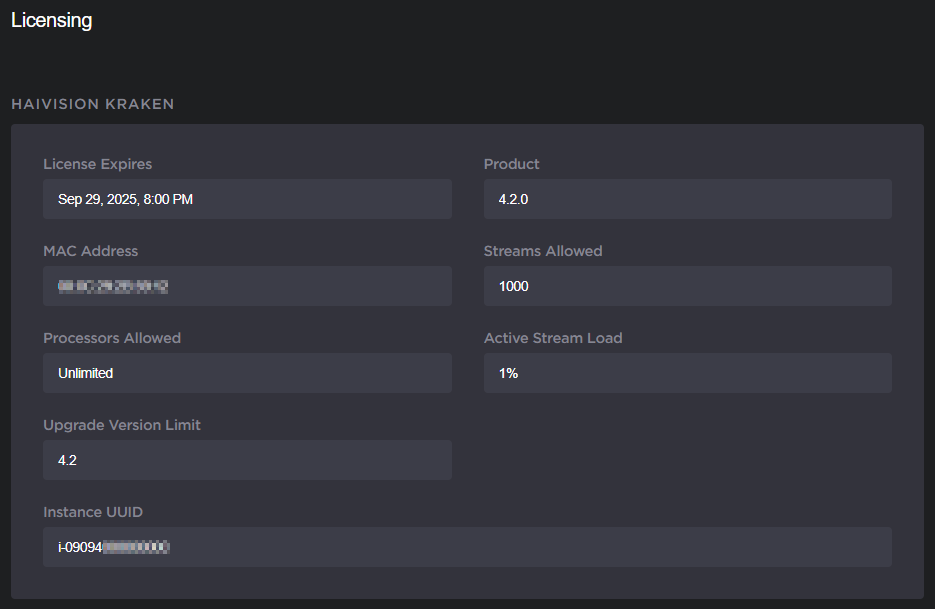Click the Product label
Viewport: 935px width, 609px height.
point(511,164)
